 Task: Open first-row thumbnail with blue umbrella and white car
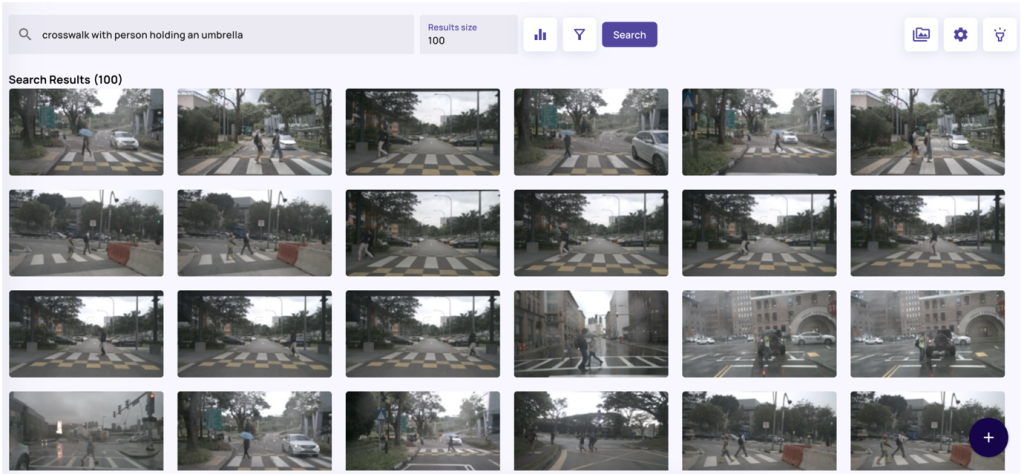coord(86,132)
